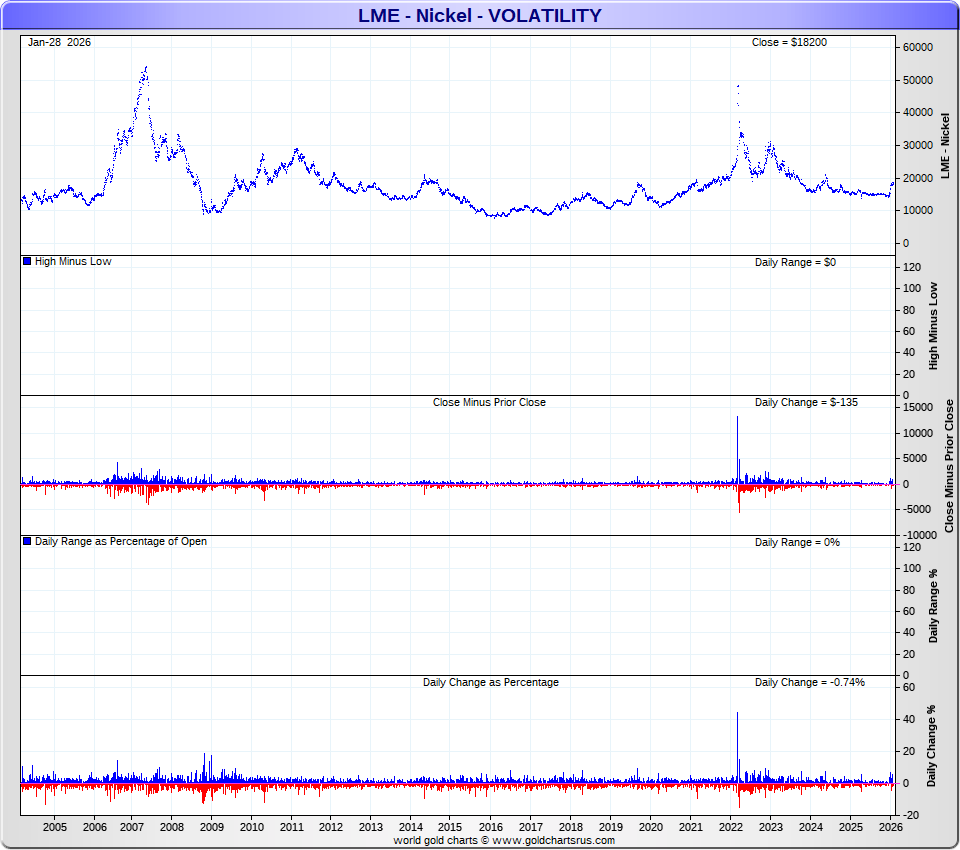
Task: Click the date label 'Jan-28 2026'
Action: [x=59, y=42]
